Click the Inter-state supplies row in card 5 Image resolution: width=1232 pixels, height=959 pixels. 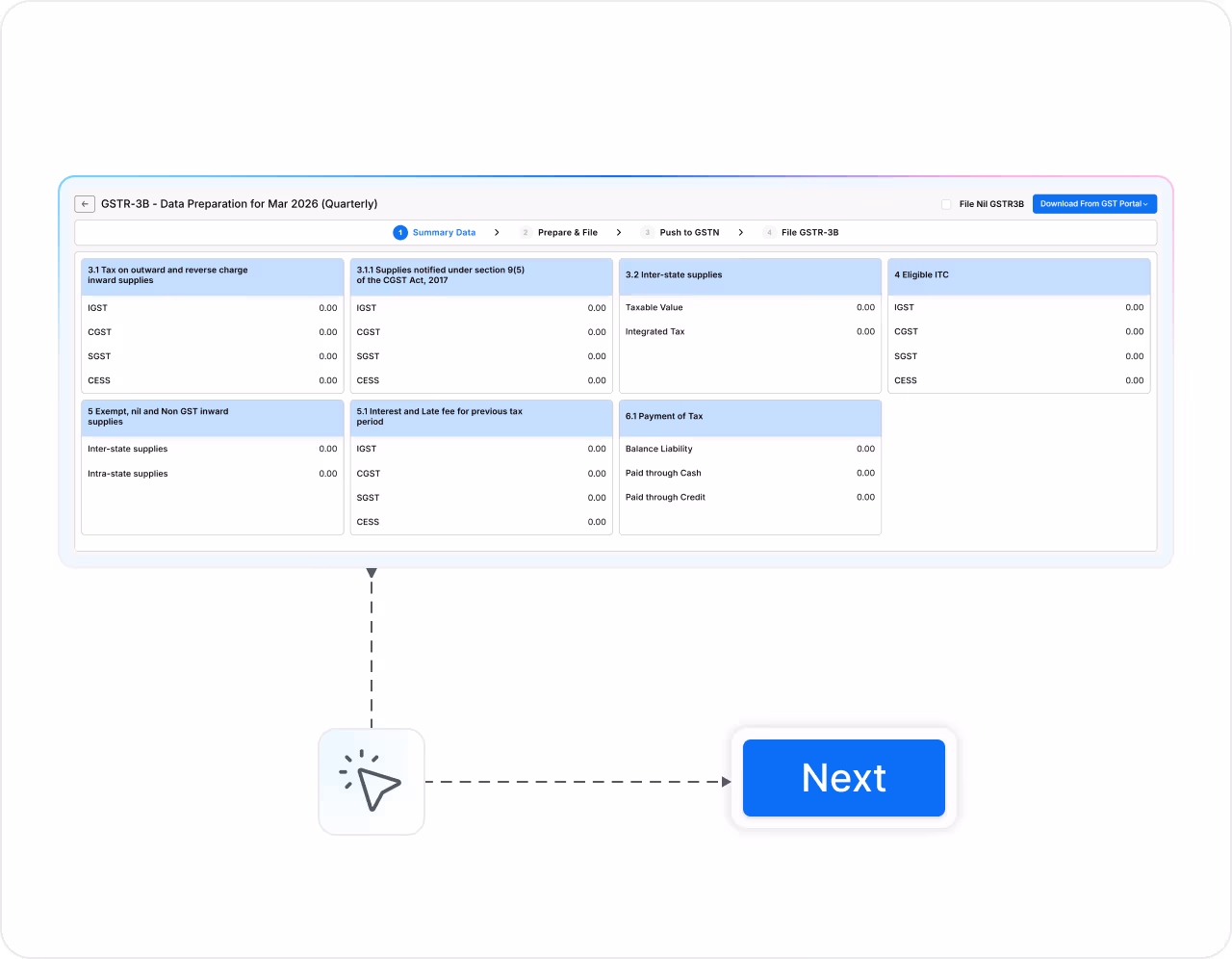click(x=213, y=450)
